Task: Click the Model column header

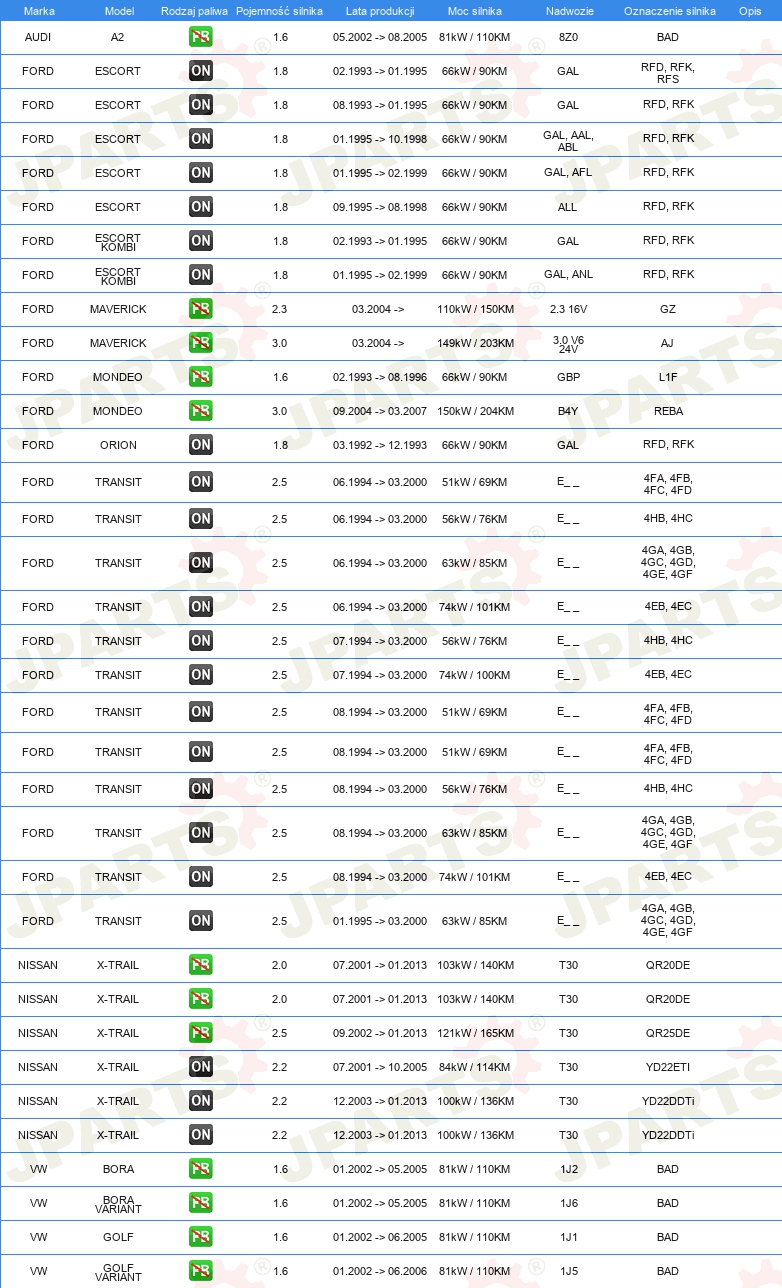Action: tap(118, 11)
